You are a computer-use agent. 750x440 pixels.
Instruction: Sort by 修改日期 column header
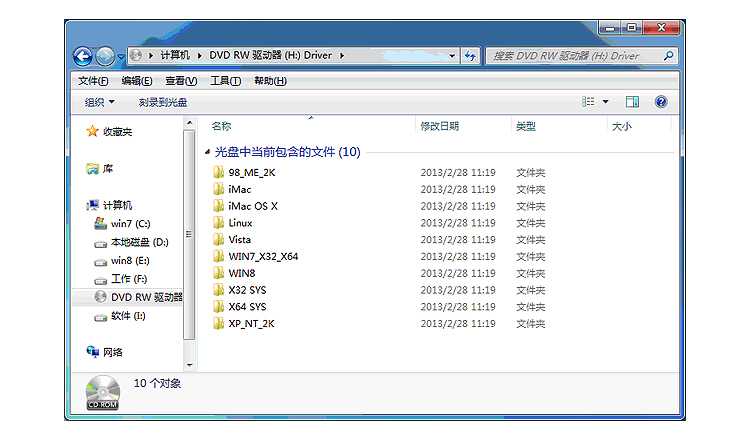[440, 126]
